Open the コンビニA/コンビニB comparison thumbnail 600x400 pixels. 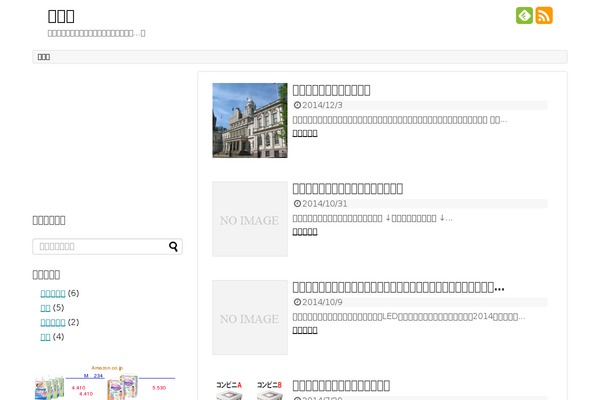click(250, 389)
